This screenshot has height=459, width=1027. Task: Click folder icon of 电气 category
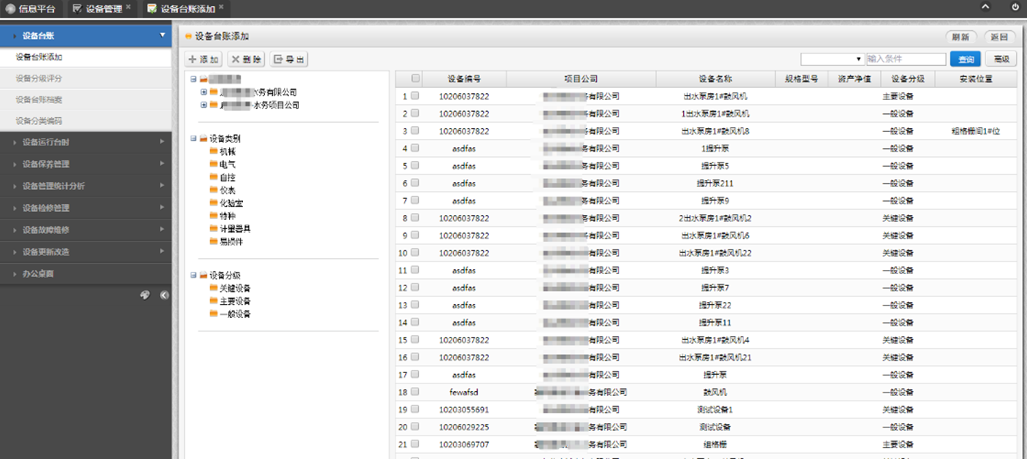pos(214,164)
